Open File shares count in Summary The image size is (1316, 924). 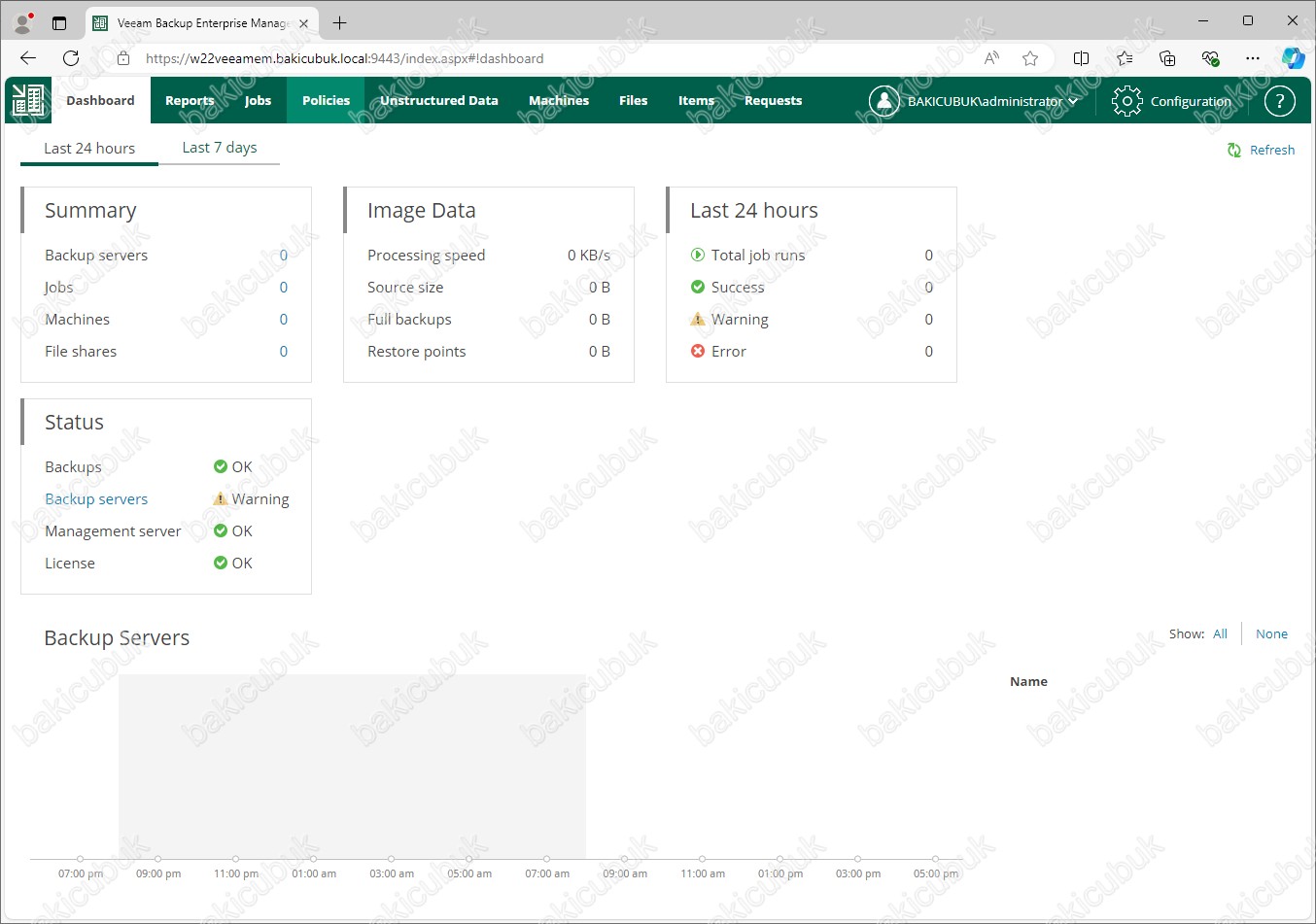pyautogui.click(x=284, y=351)
